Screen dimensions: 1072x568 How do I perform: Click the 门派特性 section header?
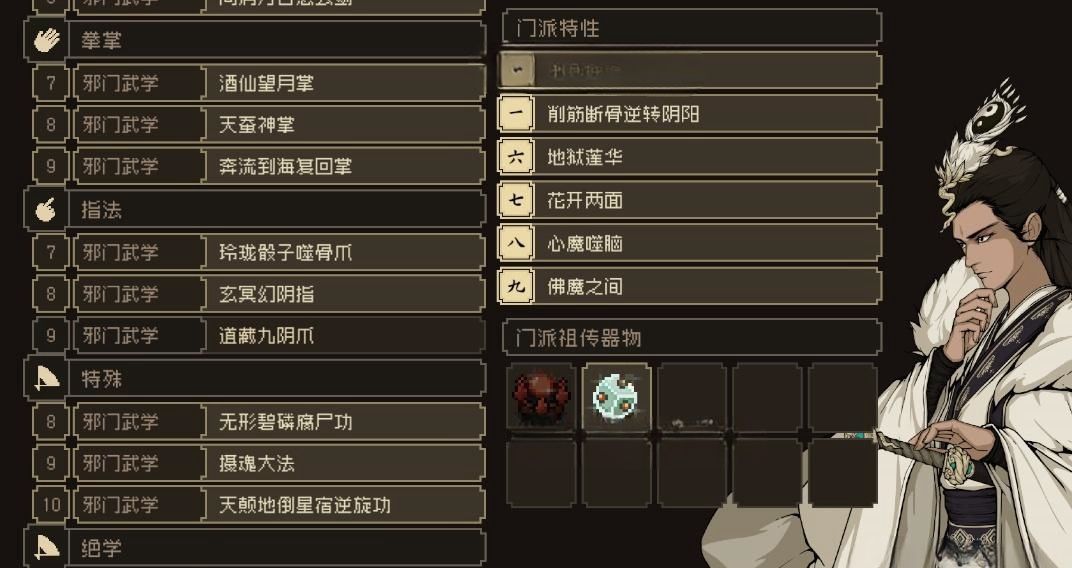[x=692, y=28]
